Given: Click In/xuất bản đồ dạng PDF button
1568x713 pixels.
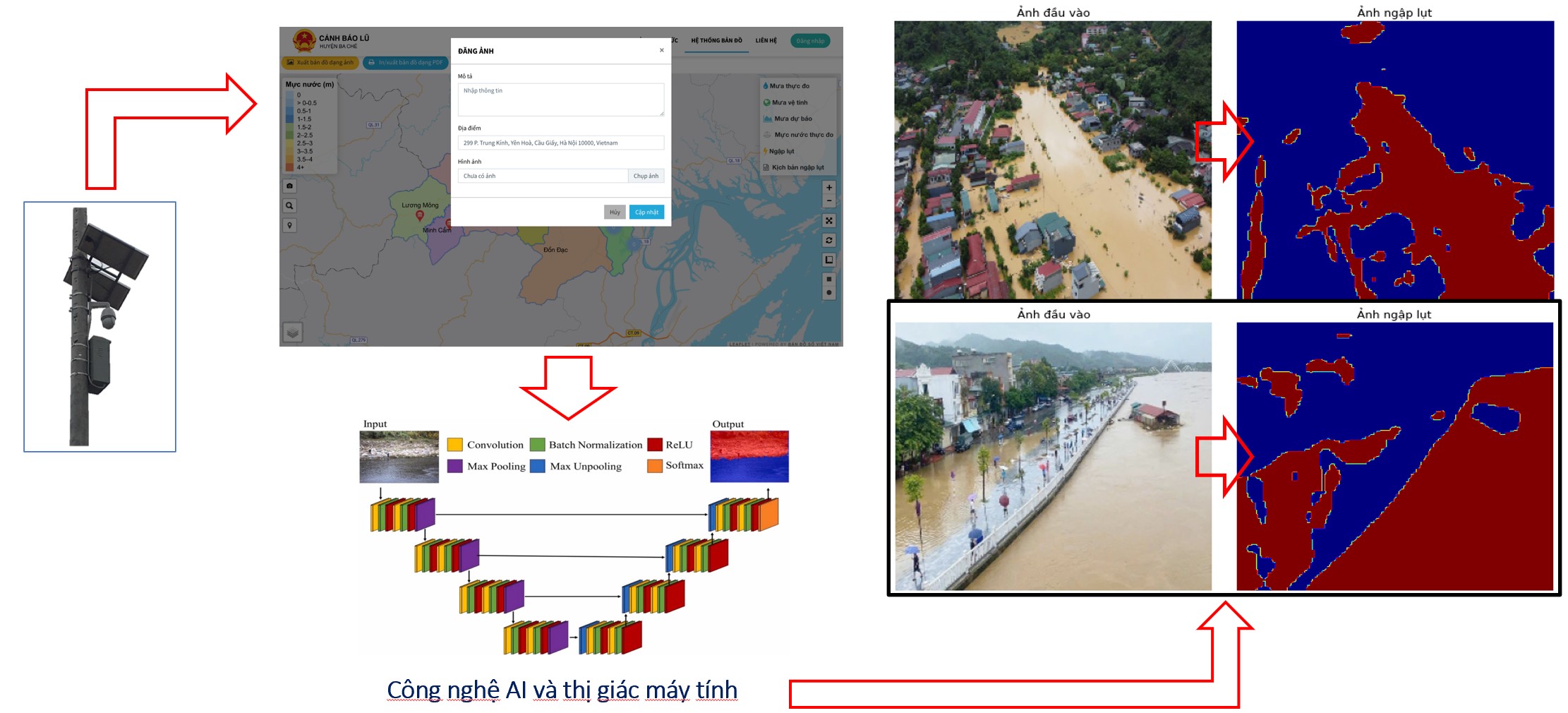Looking at the screenshot, I should [x=406, y=63].
